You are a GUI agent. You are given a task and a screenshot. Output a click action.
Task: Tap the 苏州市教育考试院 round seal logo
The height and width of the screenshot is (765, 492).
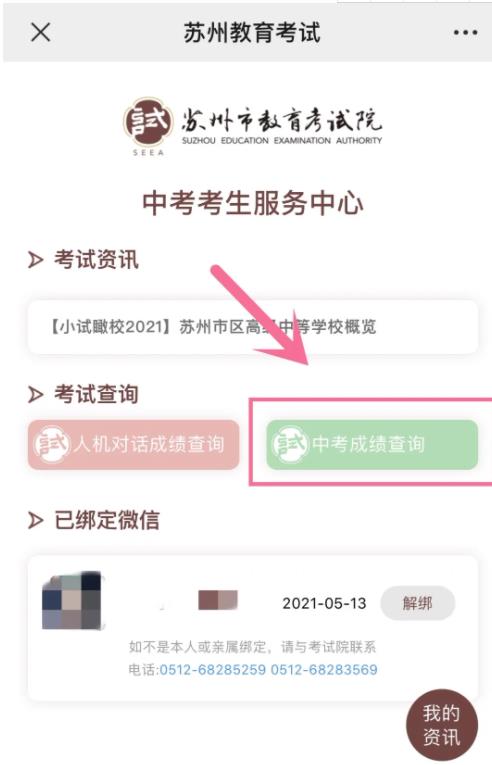[148, 122]
